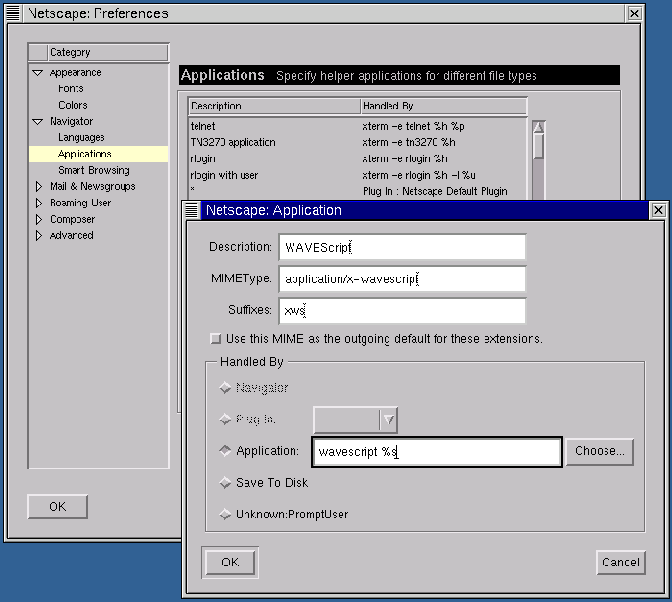672x602 pixels.
Task: Select the rlogin with user row
Action: point(358,175)
